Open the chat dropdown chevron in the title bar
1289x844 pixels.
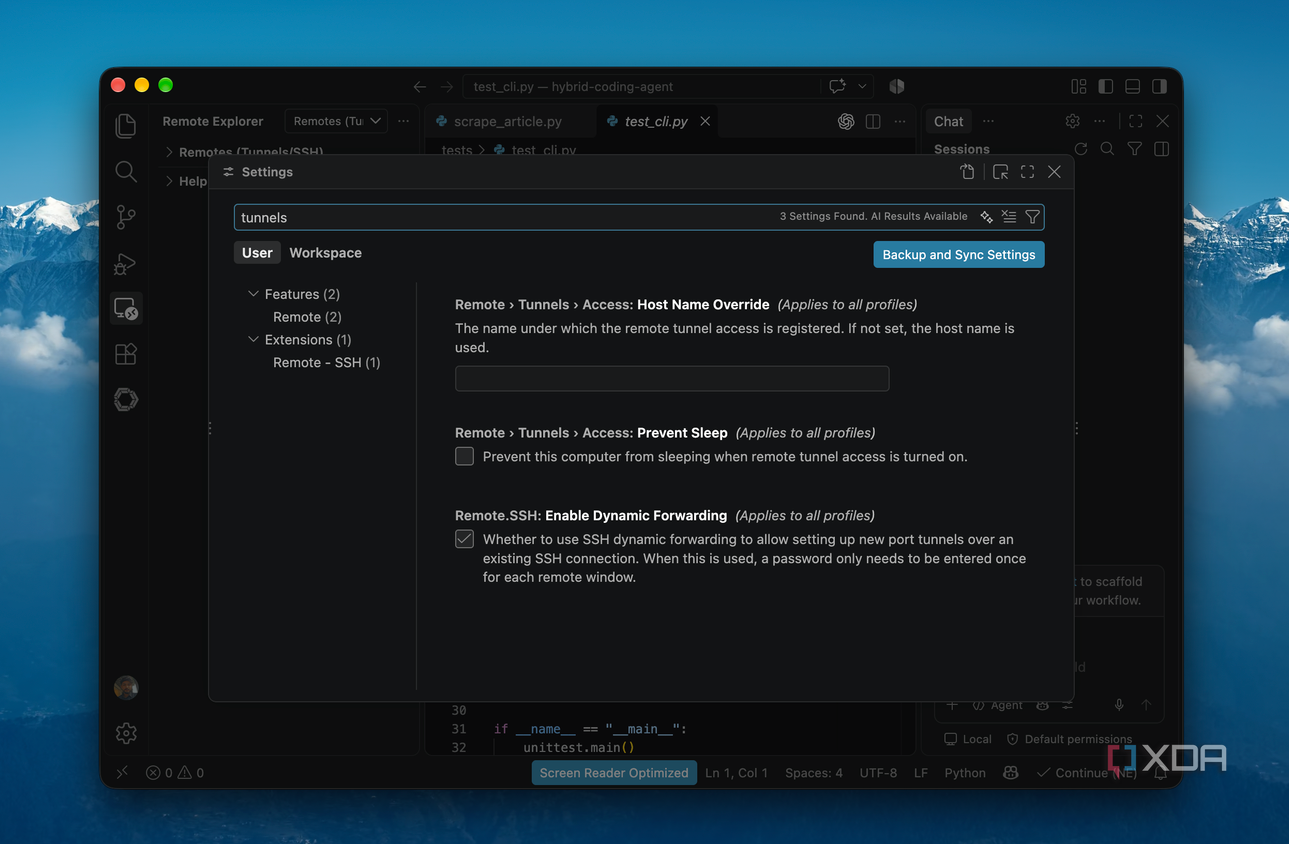(862, 87)
